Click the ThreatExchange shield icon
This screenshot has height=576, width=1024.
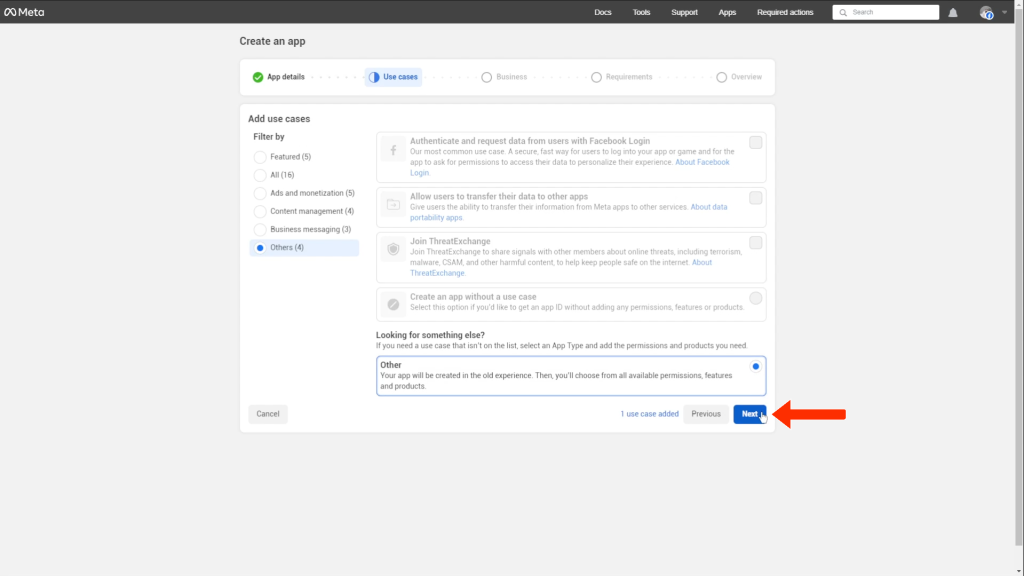[393, 249]
